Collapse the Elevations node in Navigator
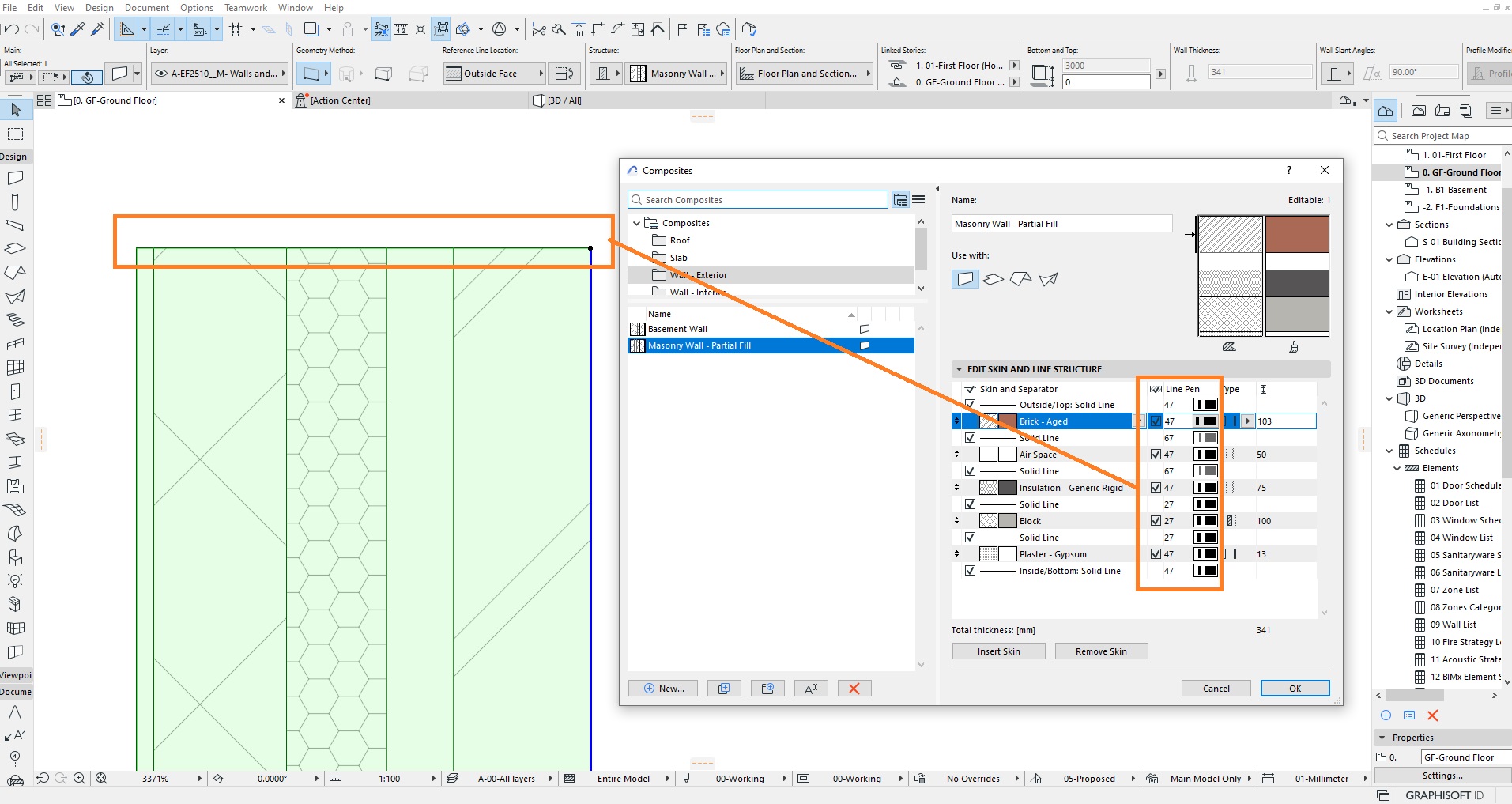1512x804 pixels. tap(1389, 259)
